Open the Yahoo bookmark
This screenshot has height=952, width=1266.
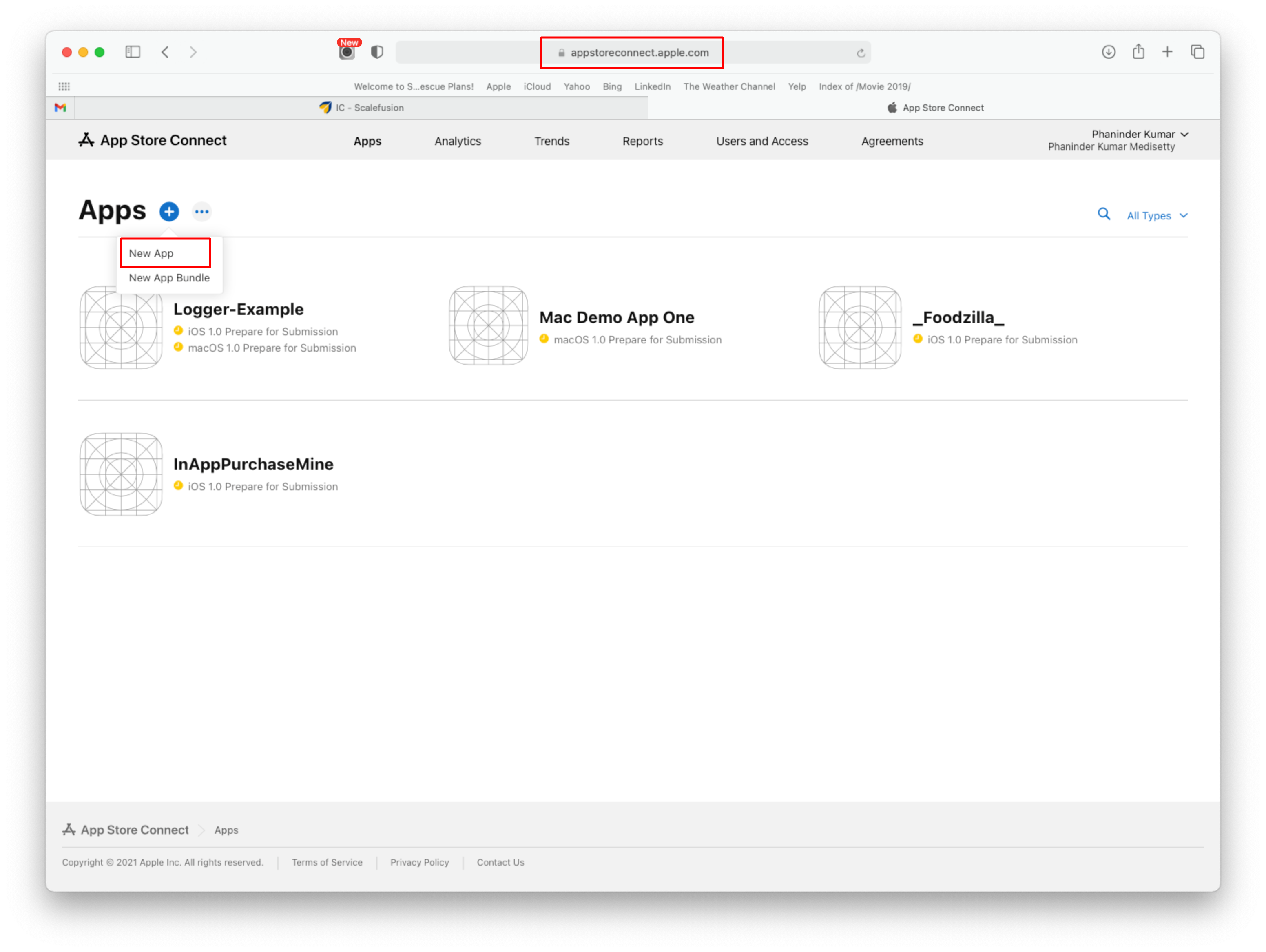coord(576,86)
